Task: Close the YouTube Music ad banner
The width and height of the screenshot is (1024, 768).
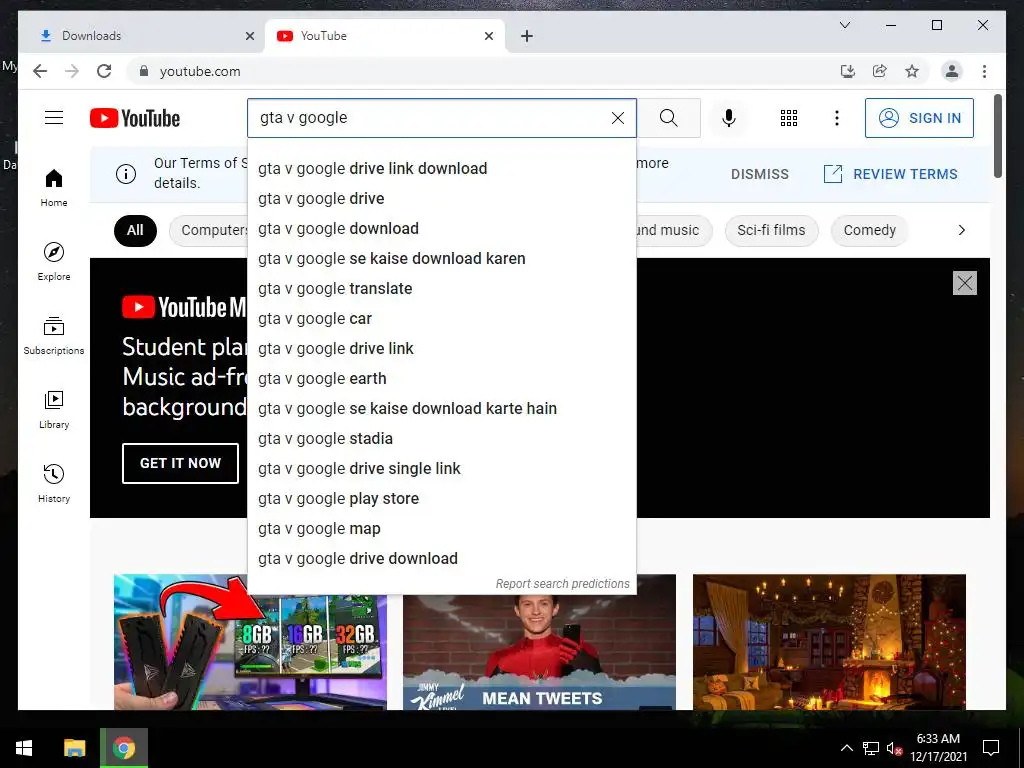Action: (965, 283)
